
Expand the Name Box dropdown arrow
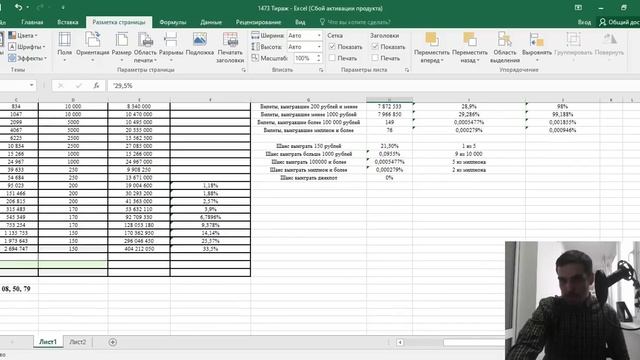click(x=31, y=85)
